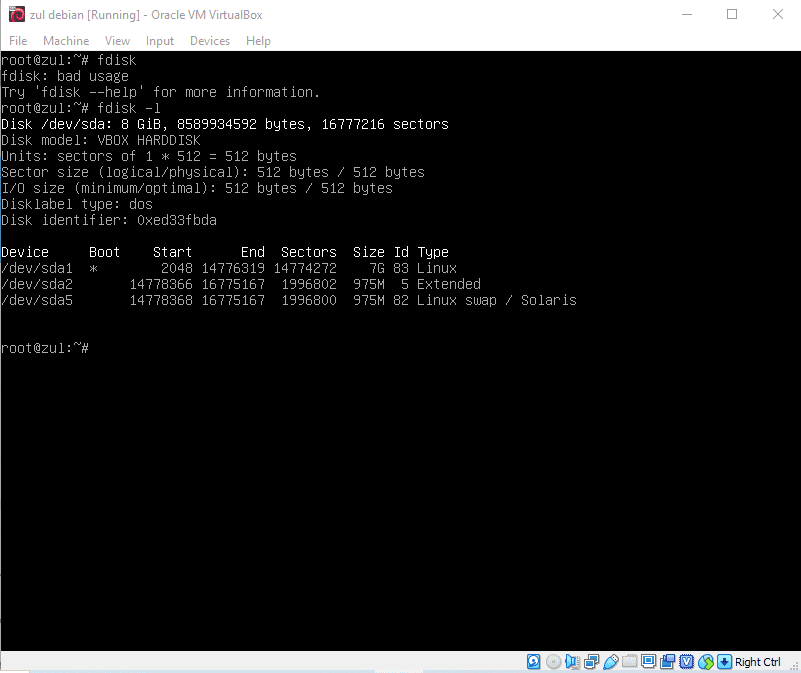Open the File menu
This screenshot has height=673, width=801.
(18, 41)
